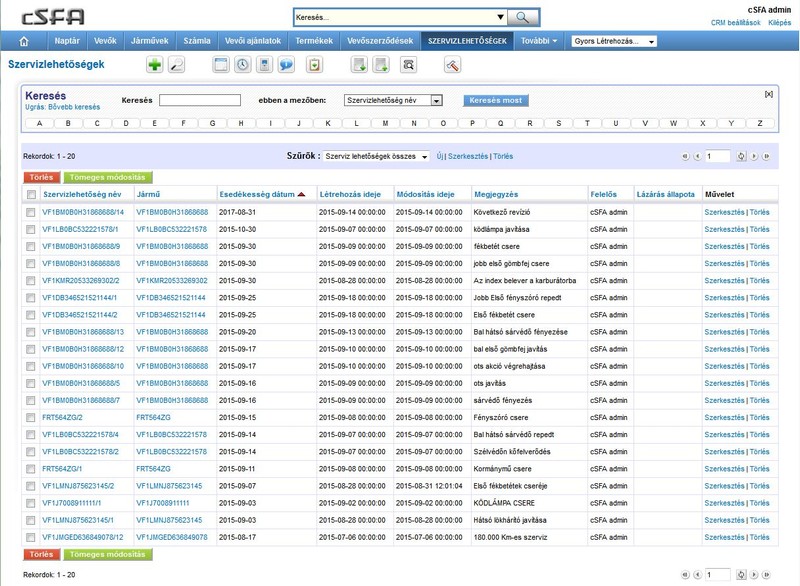Click the refresh icon in the Szűrők bar

741,157
